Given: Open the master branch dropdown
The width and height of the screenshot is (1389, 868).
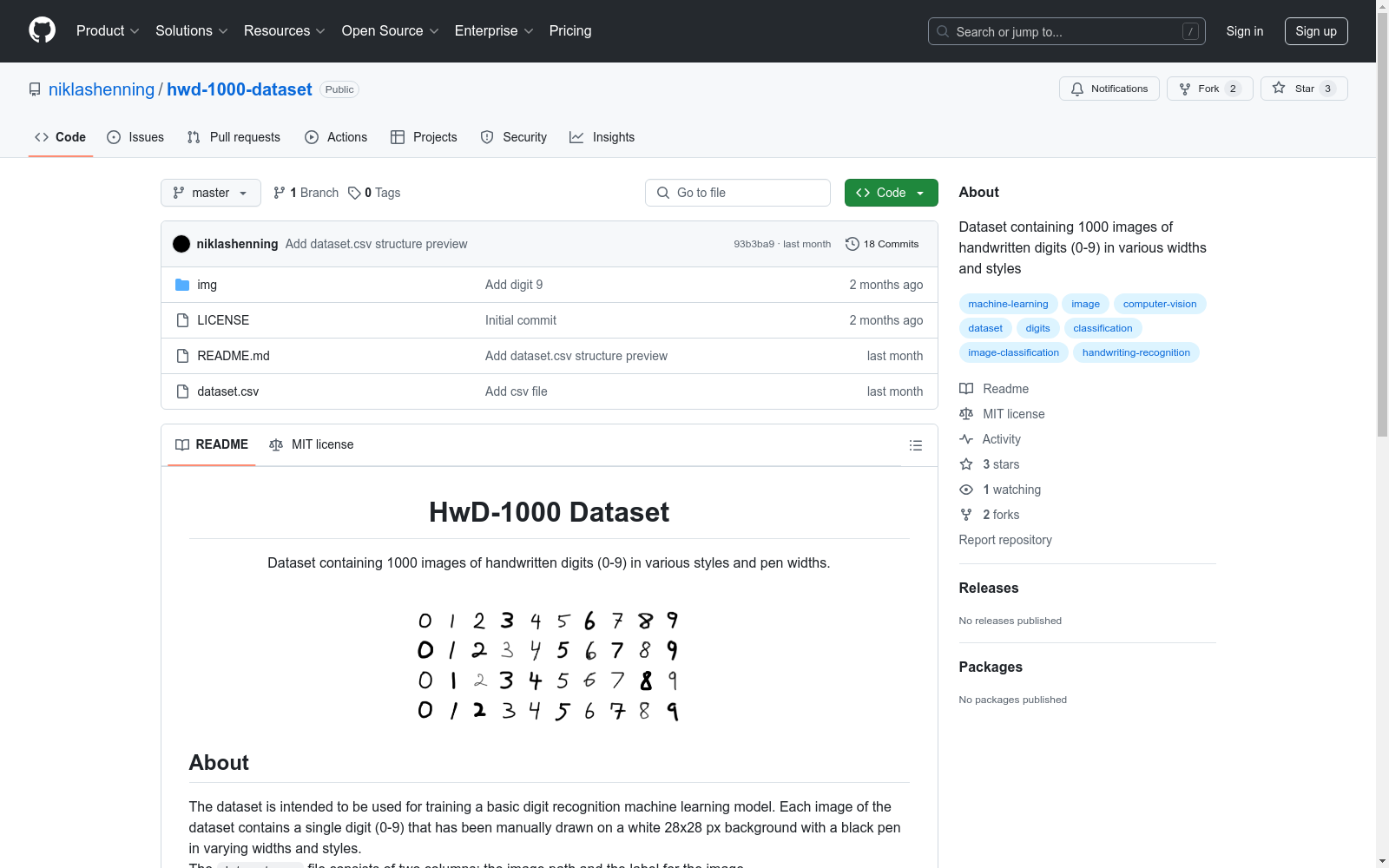Looking at the screenshot, I should (211, 193).
